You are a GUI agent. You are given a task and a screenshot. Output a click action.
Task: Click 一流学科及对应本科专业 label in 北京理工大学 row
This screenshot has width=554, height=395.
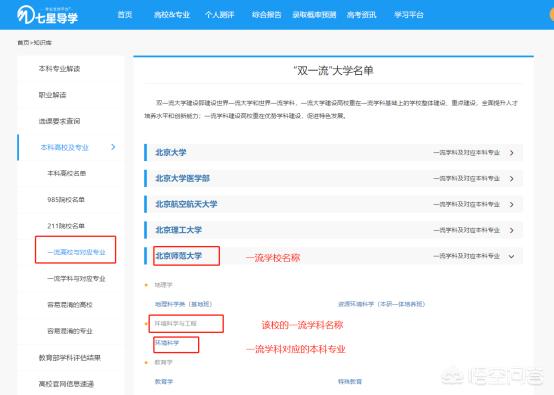click(466, 230)
